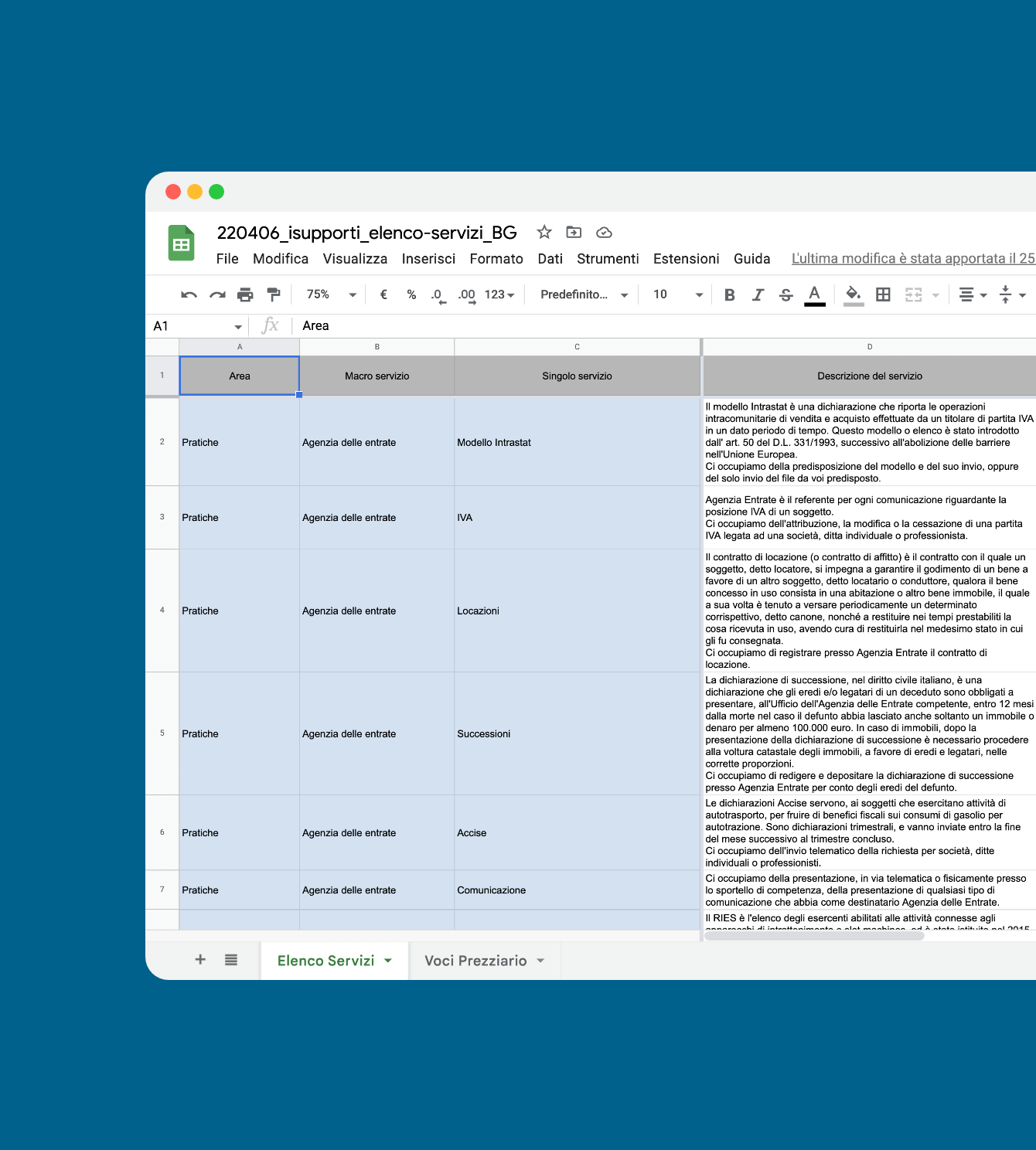The image size is (1036, 1150).
Task: Open the font size 10 dropdown
Action: [x=678, y=294]
